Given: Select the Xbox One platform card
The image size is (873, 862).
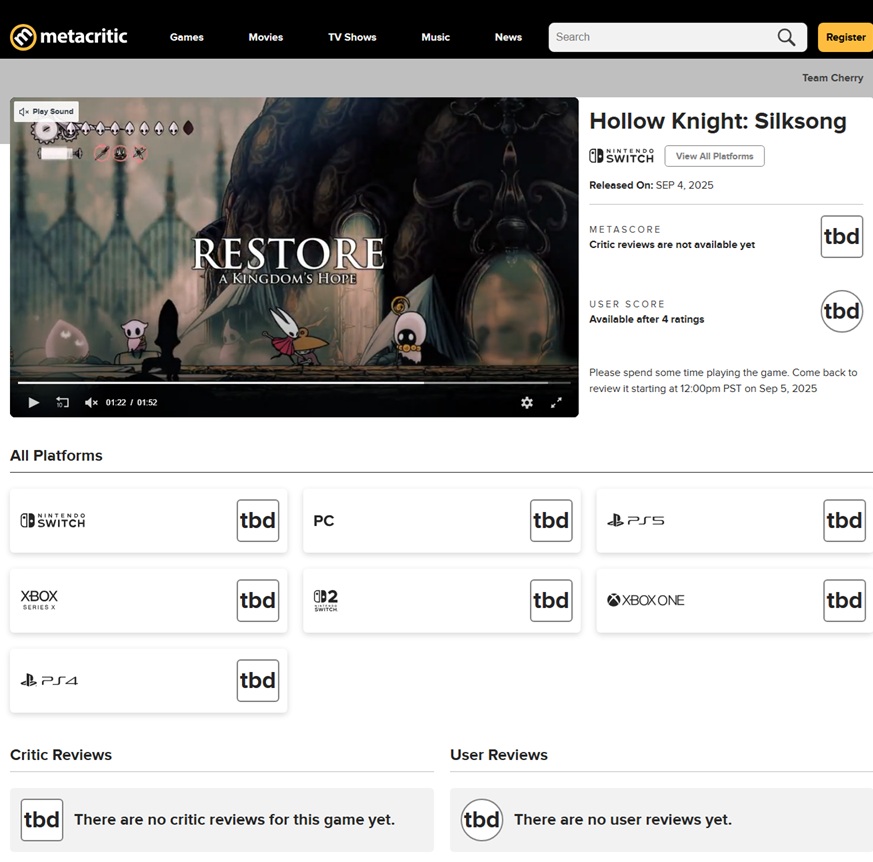Looking at the screenshot, I should coord(734,600).
